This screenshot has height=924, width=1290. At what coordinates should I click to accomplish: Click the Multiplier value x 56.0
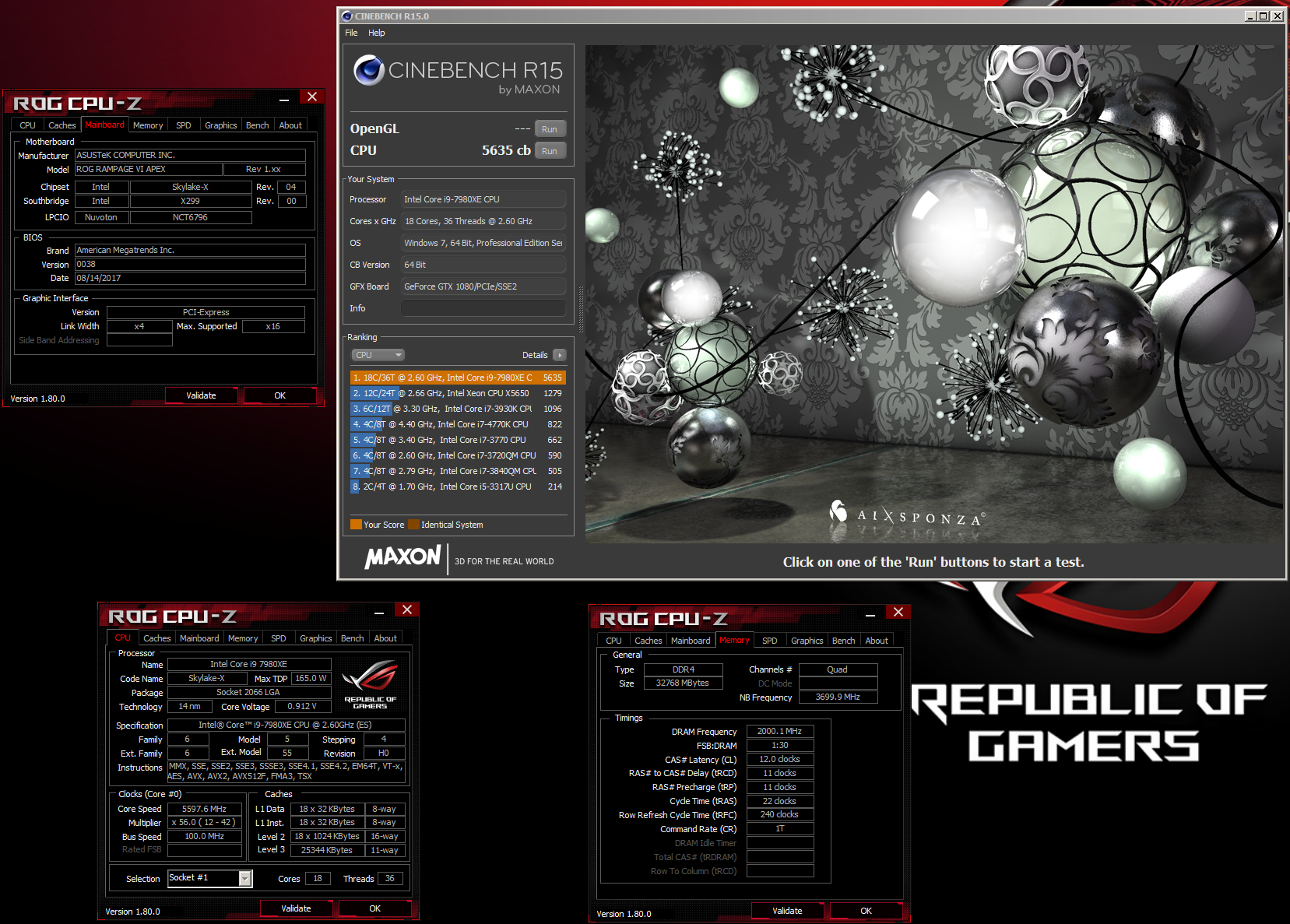click(205, 822)
